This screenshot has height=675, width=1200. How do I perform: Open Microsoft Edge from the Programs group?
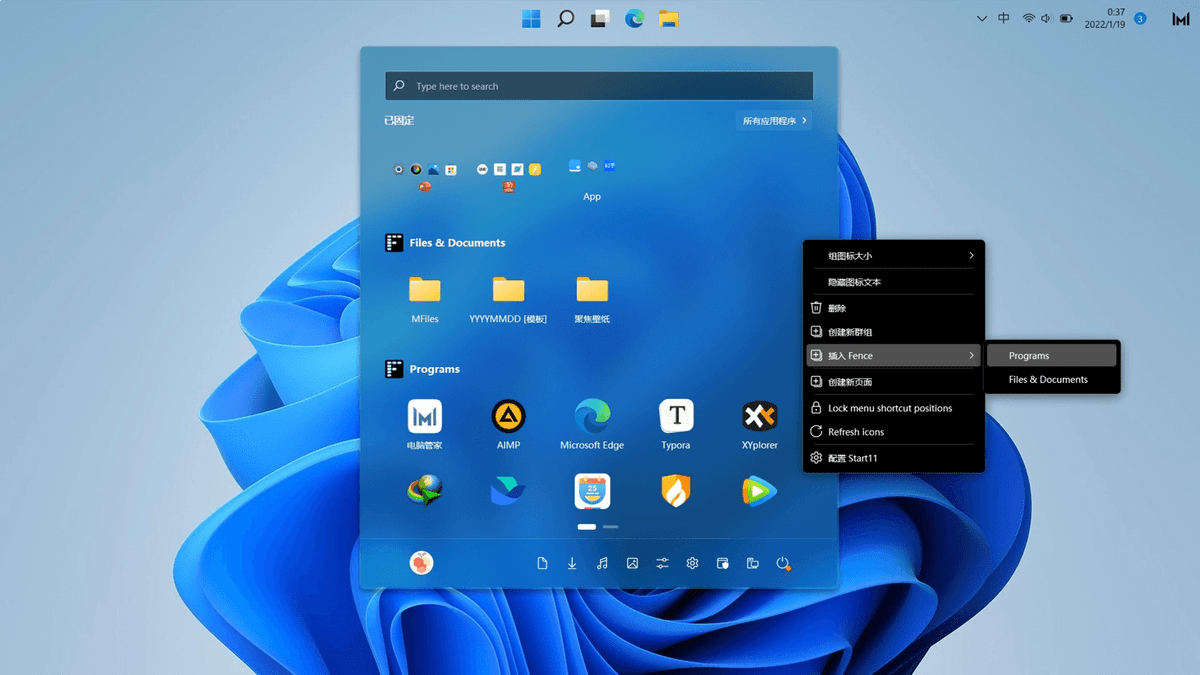click(592, 425)
